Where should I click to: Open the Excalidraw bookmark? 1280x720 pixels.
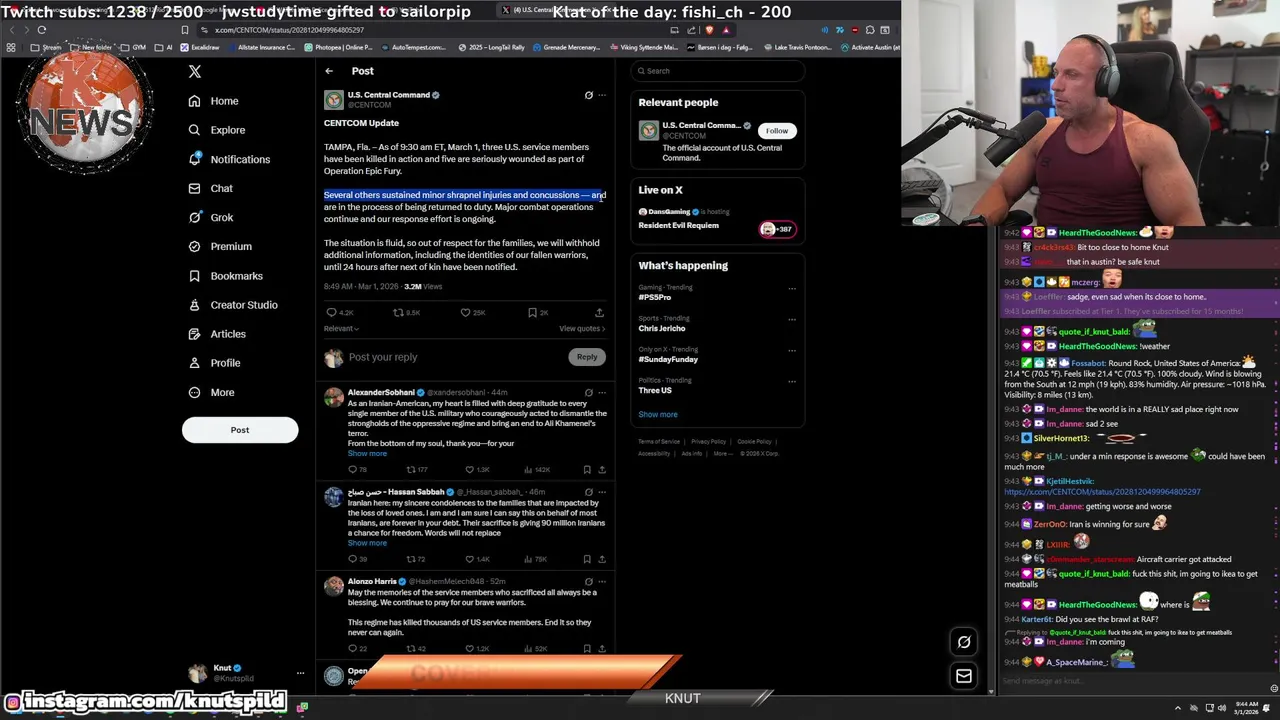[x=200, y=47]
